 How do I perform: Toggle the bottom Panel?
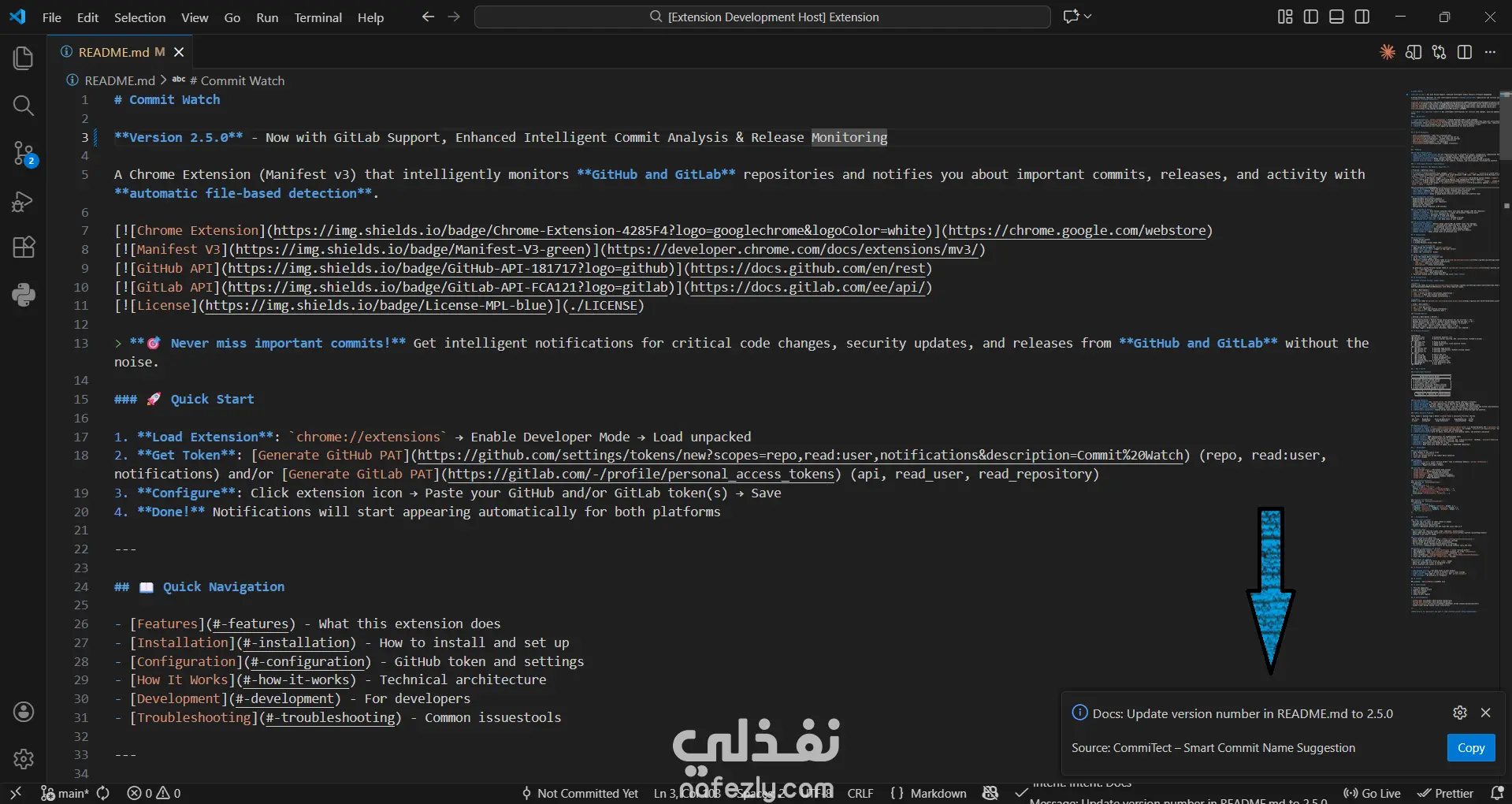pyautogui.click(x=1336, y=17)
